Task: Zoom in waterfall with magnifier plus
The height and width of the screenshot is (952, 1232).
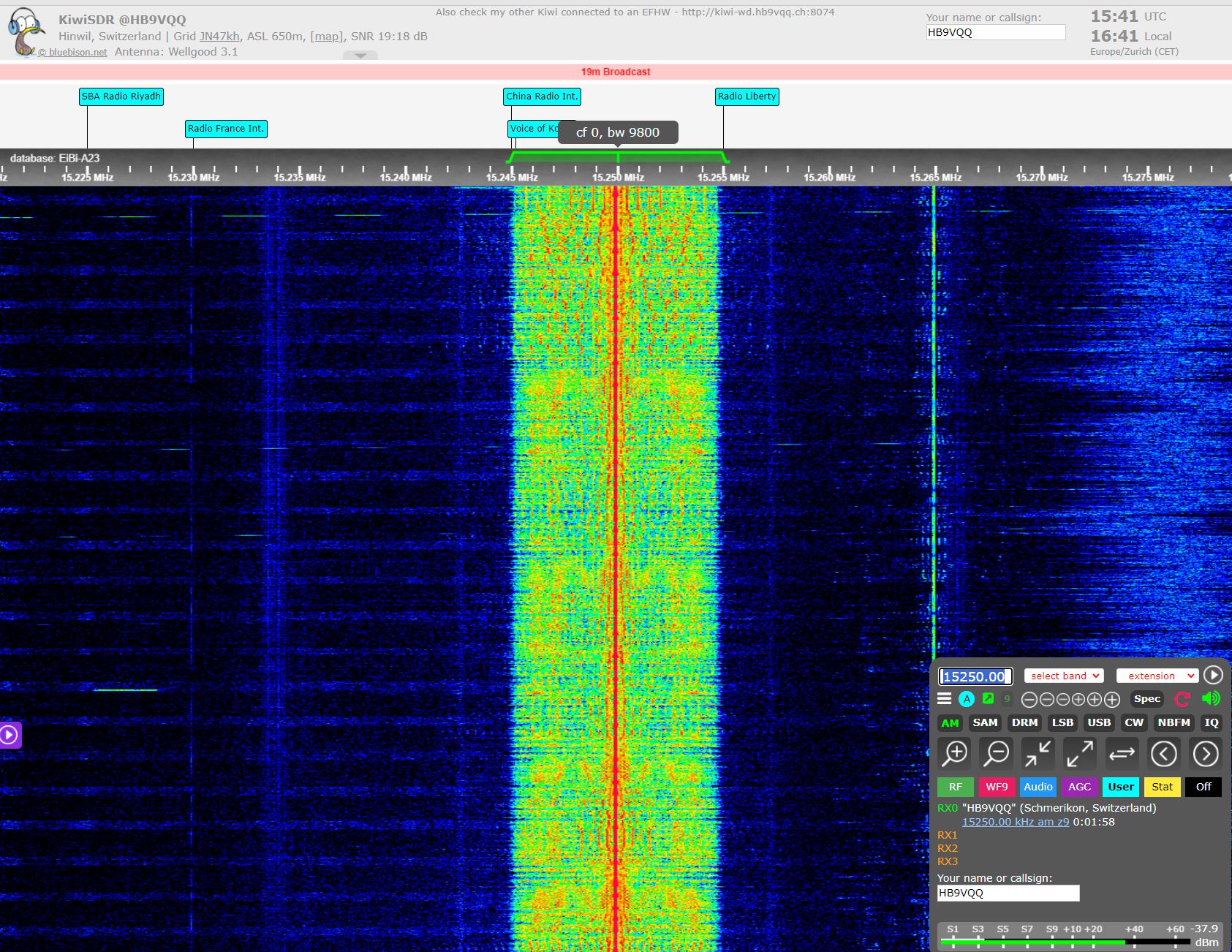Action: click(955, 753)
